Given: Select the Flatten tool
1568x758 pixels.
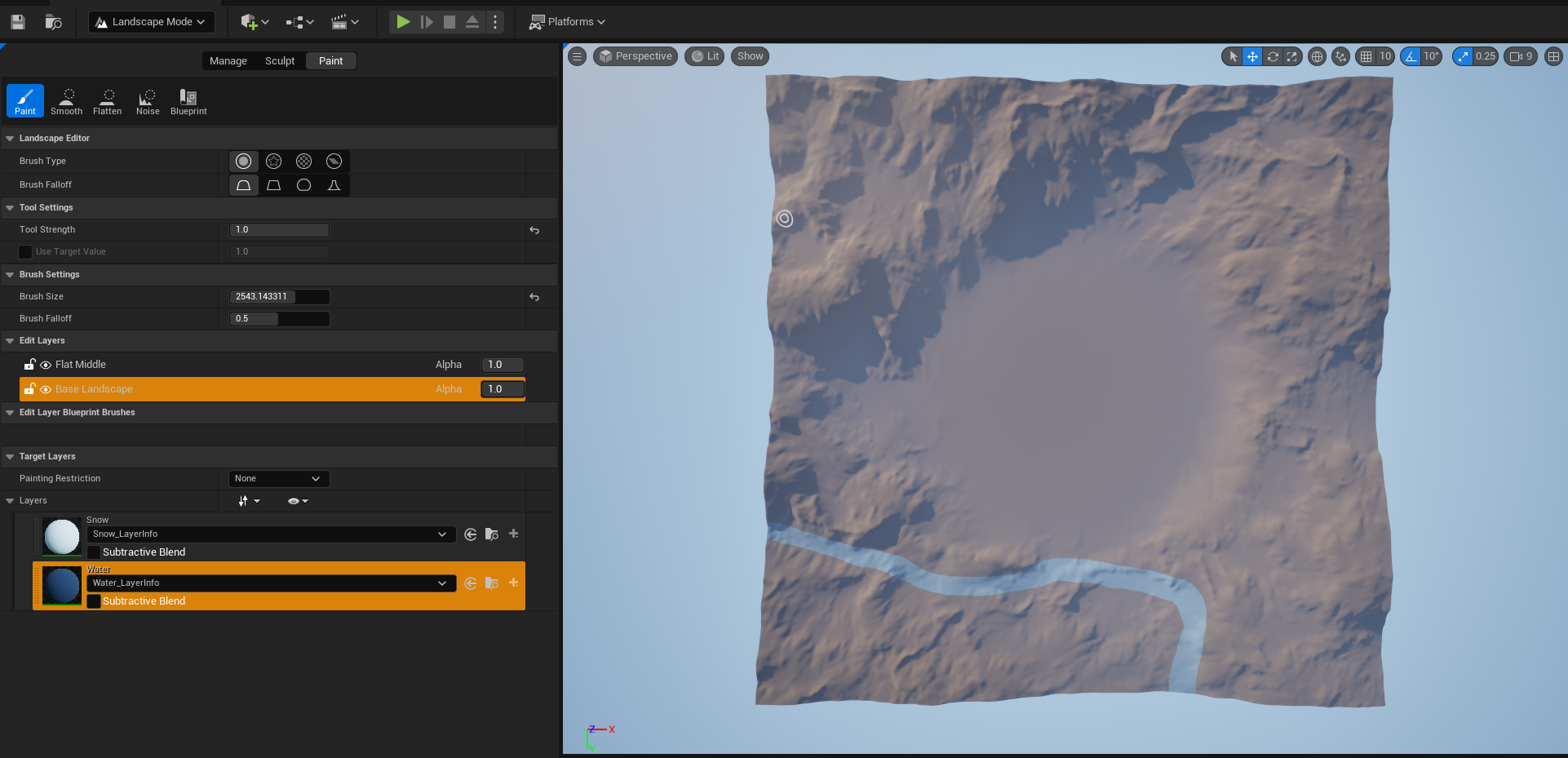Looking at the screenshot, I should click(107, 101).
